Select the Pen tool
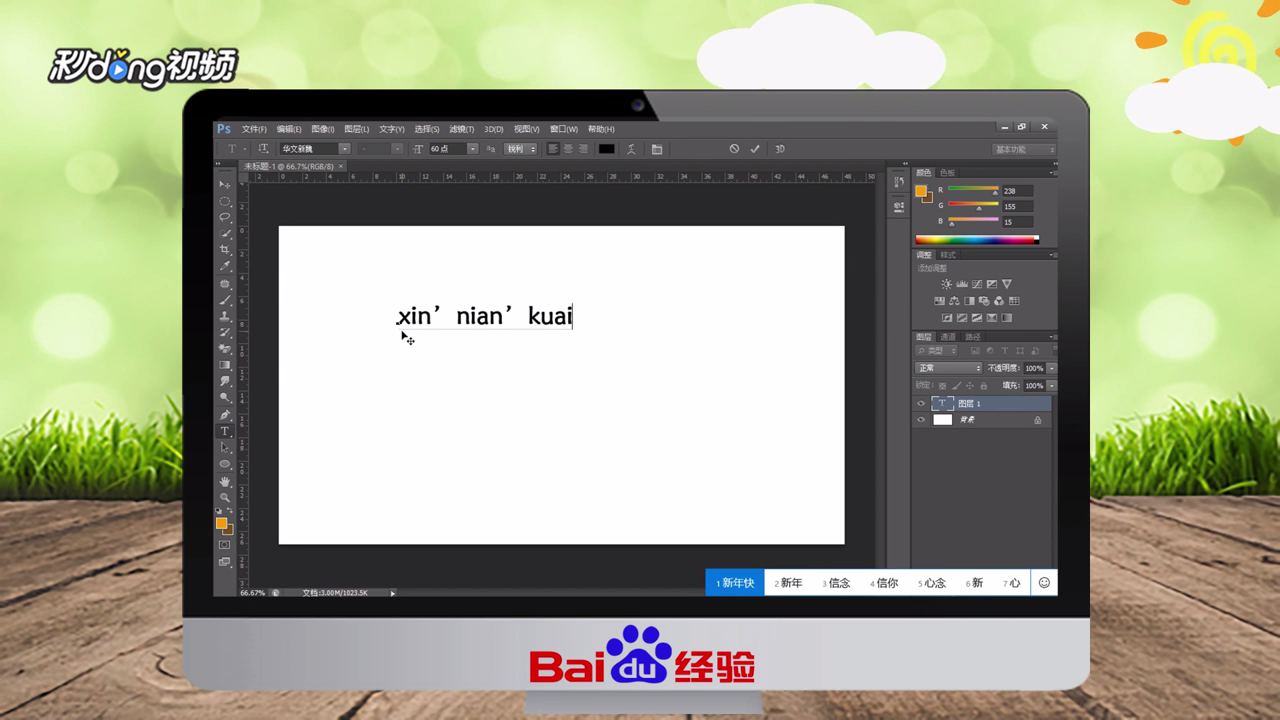 pyautogui.click(x=225, y=414)
